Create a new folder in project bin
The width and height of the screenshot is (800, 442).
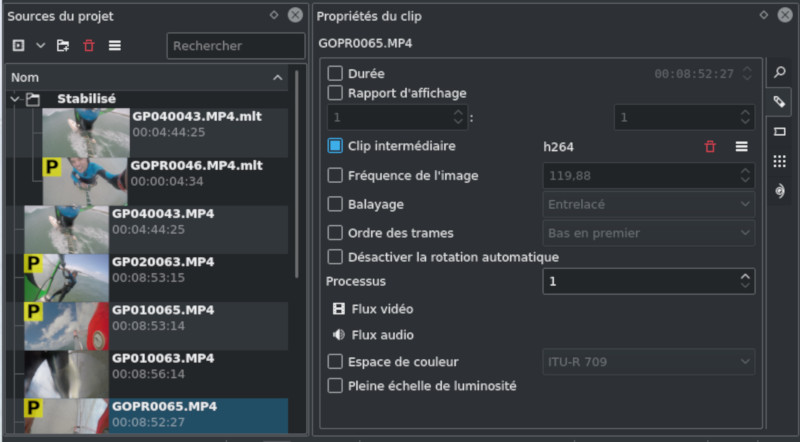[63, 45]
